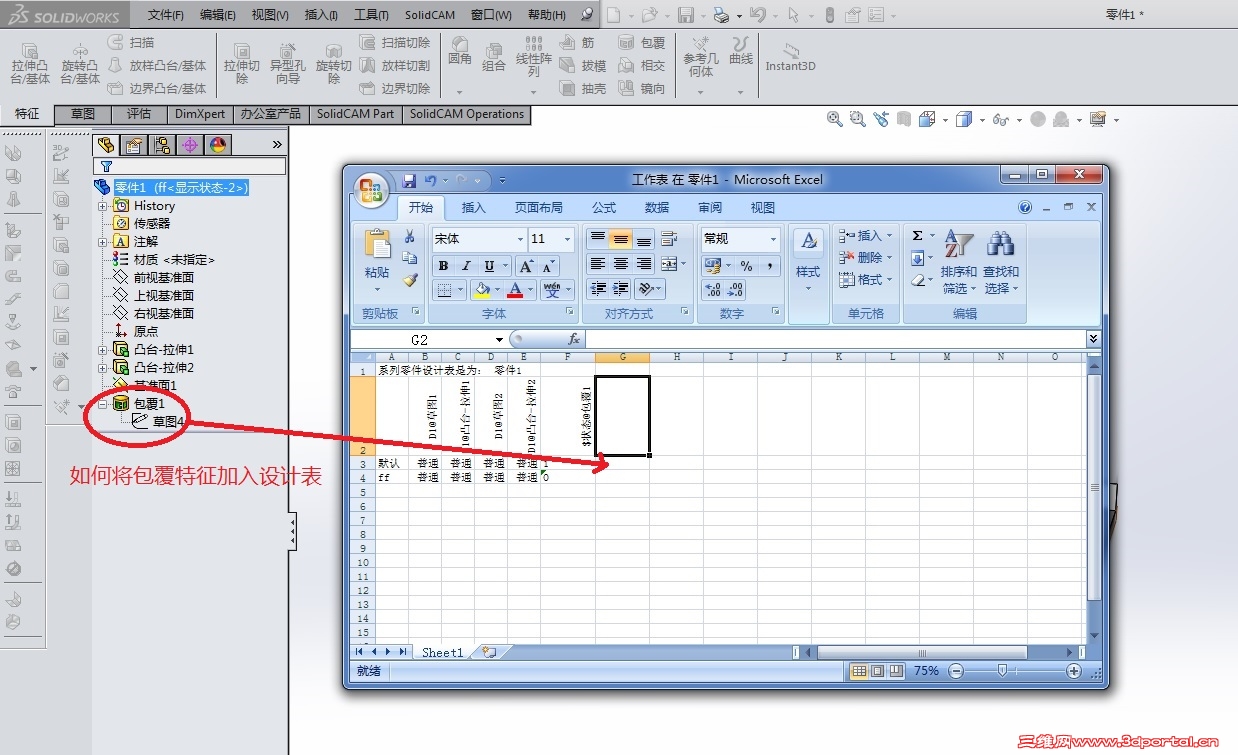Viewport: 1238px width, 755px height.
Task: Select 草图4 under the 包覆1 feature
Action: (169, 422)
